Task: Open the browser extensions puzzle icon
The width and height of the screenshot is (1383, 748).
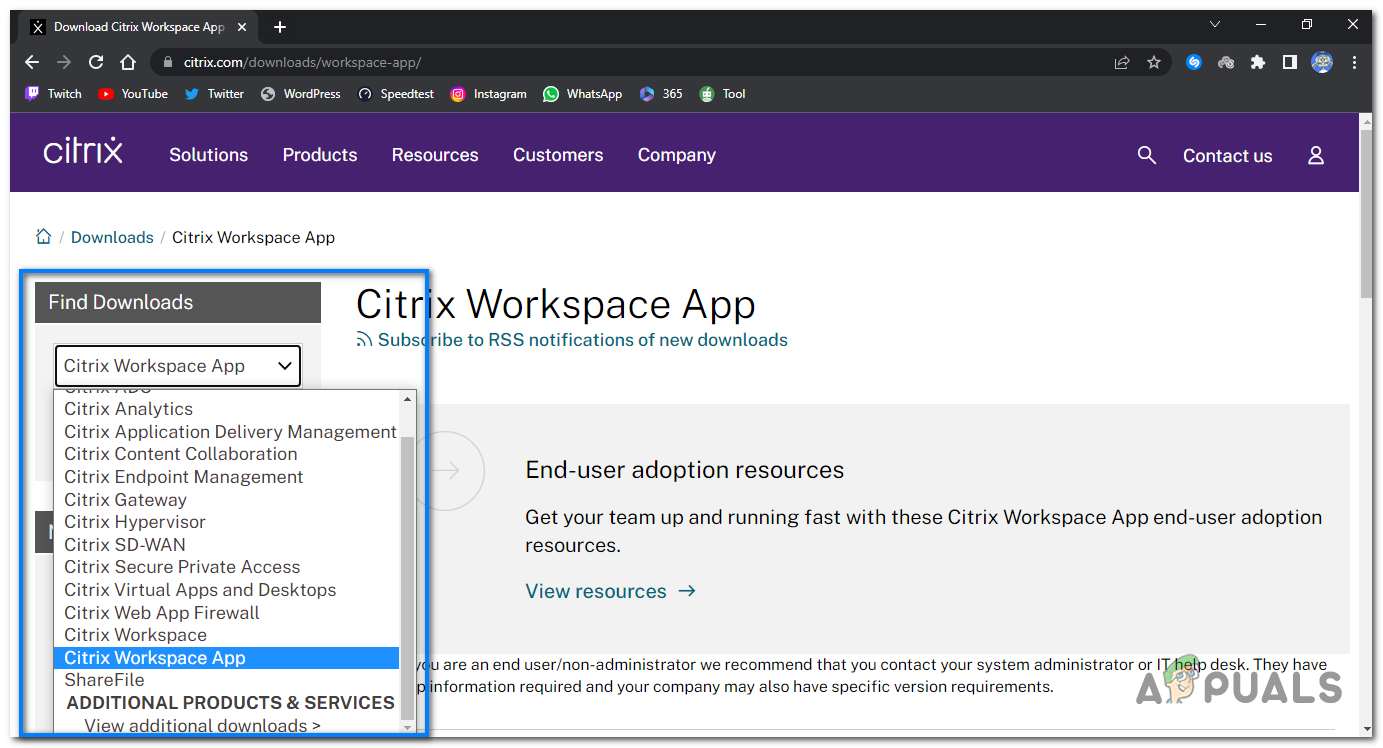Action: pos(1258,62)
